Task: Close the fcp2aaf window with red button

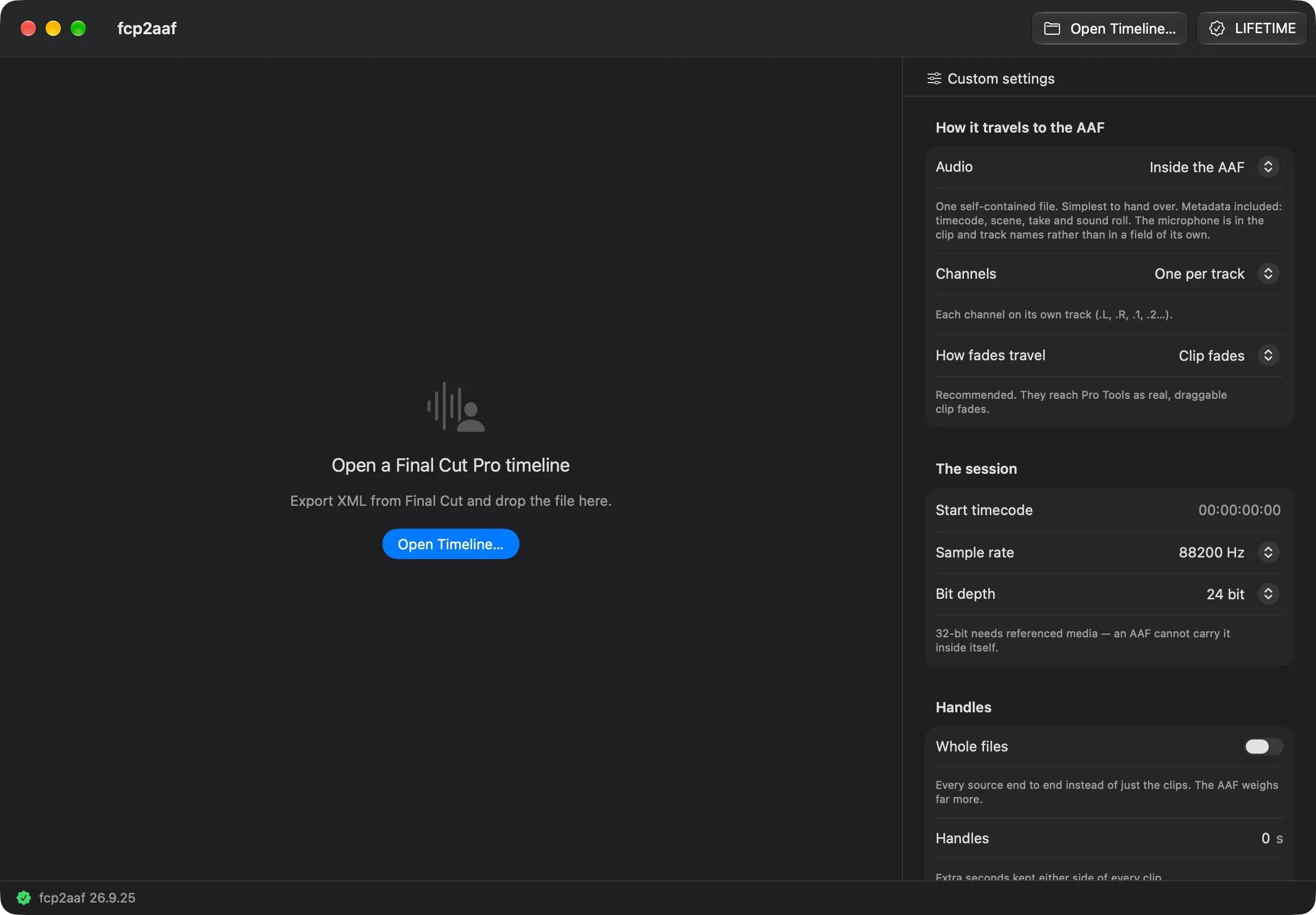Action: pyautogui.click(x=28, y=29)
